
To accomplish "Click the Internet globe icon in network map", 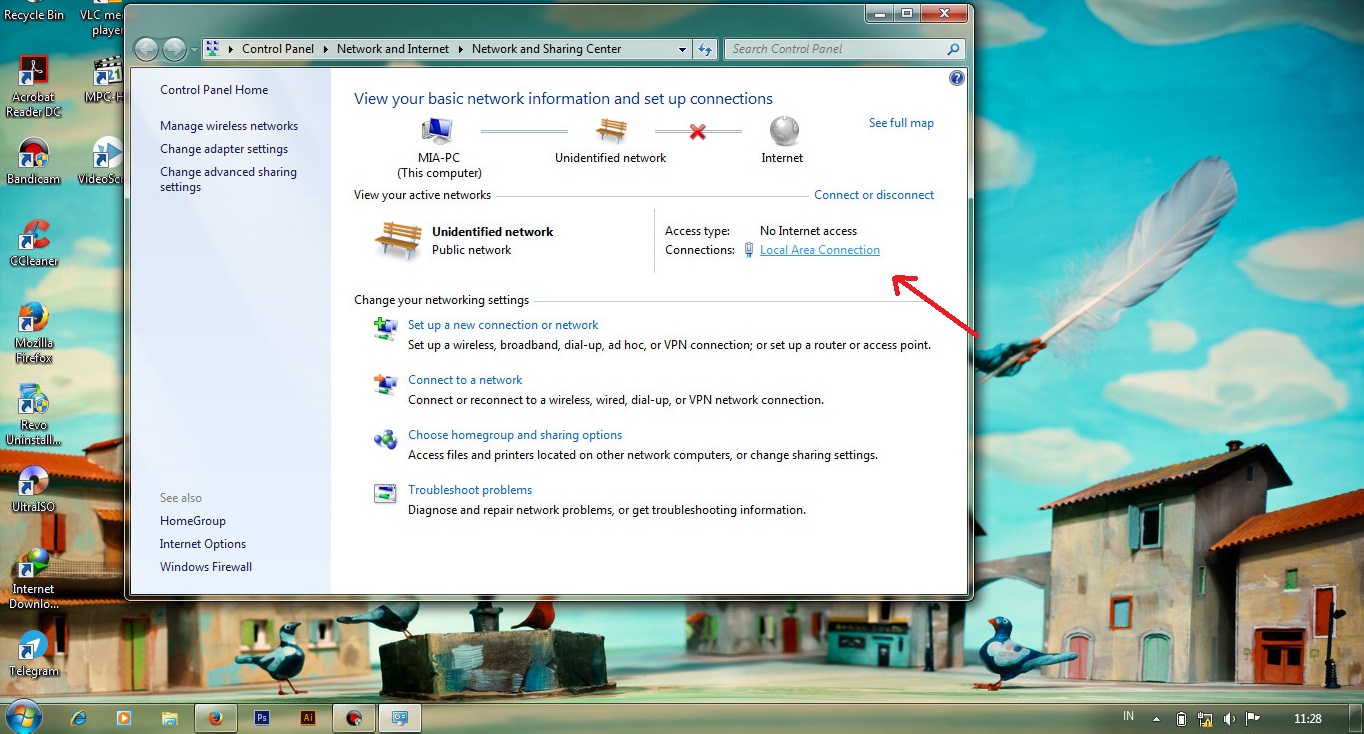I will 784,131.
